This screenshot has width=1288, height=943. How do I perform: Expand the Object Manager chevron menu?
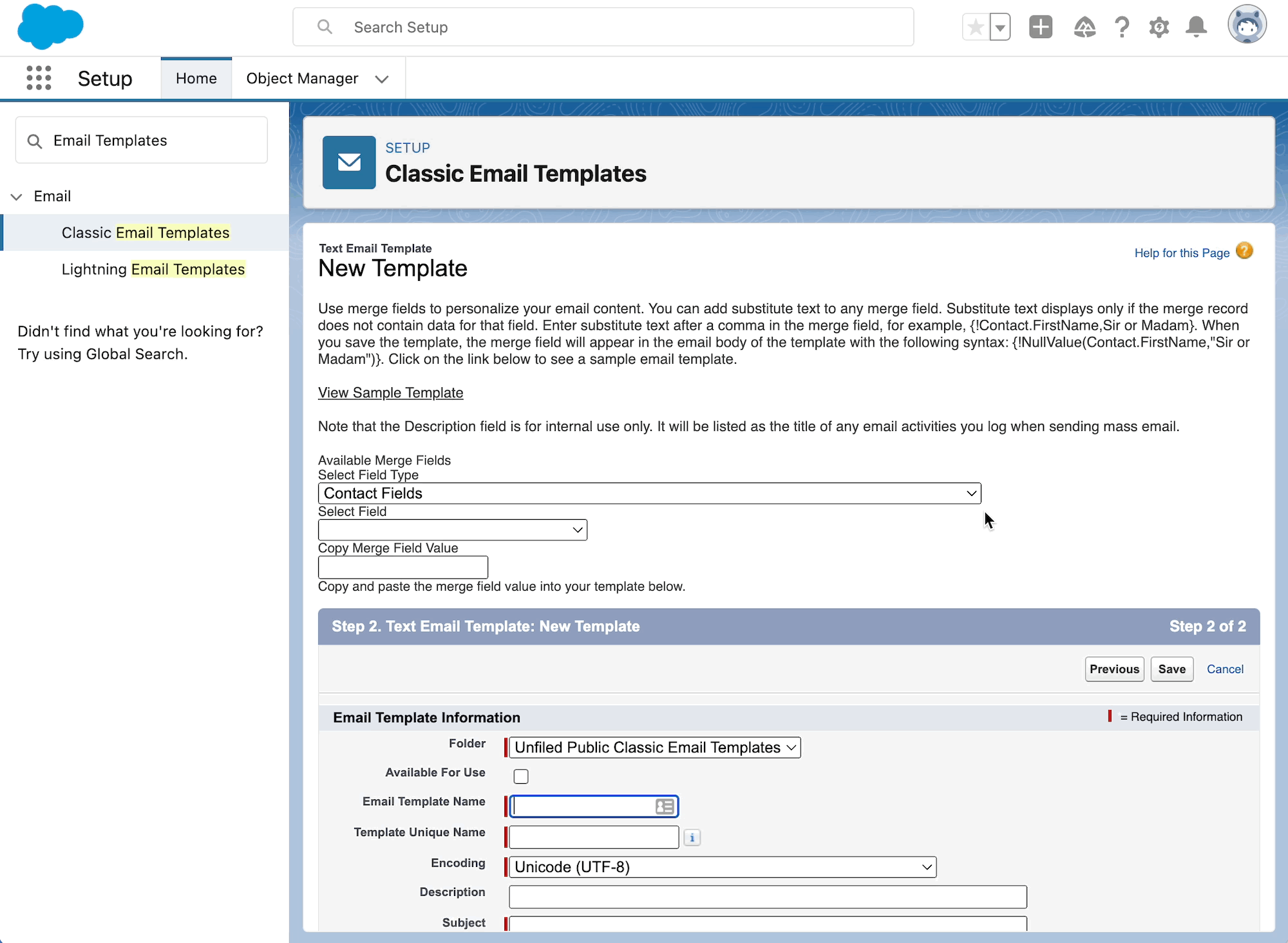(x=382, y=79)
